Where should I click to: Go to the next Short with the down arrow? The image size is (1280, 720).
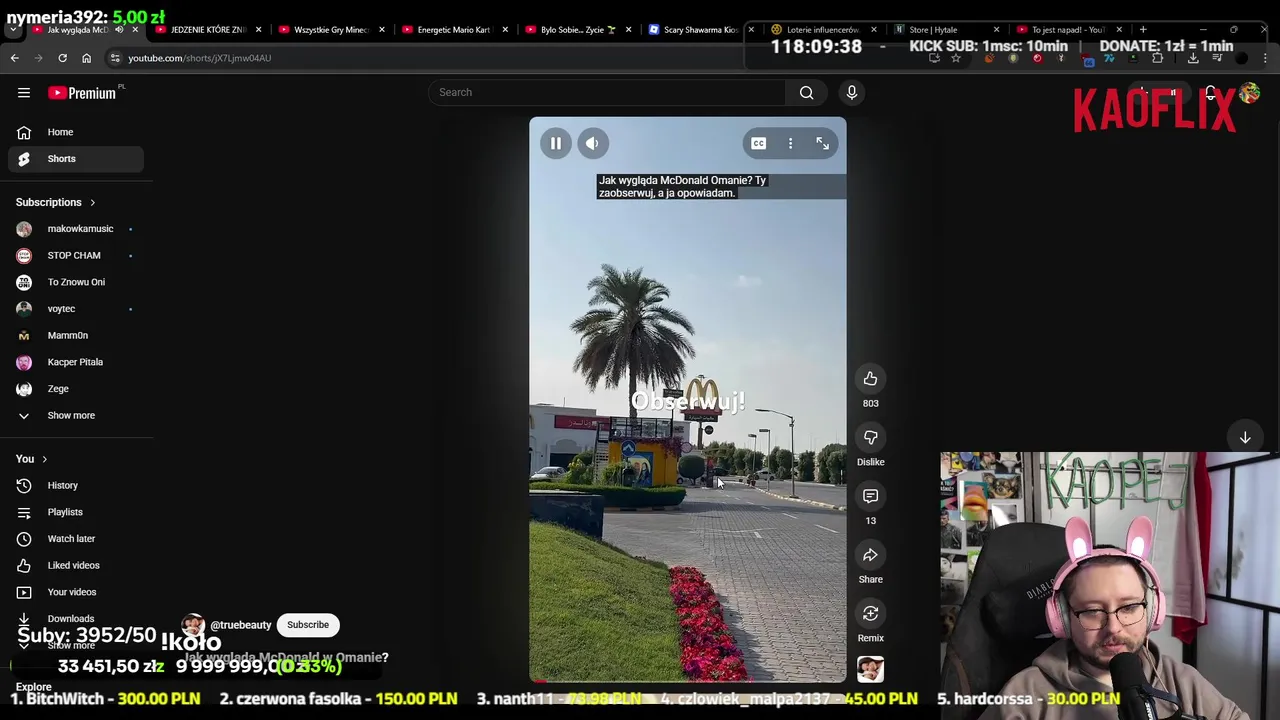(x=1245, y=438)
